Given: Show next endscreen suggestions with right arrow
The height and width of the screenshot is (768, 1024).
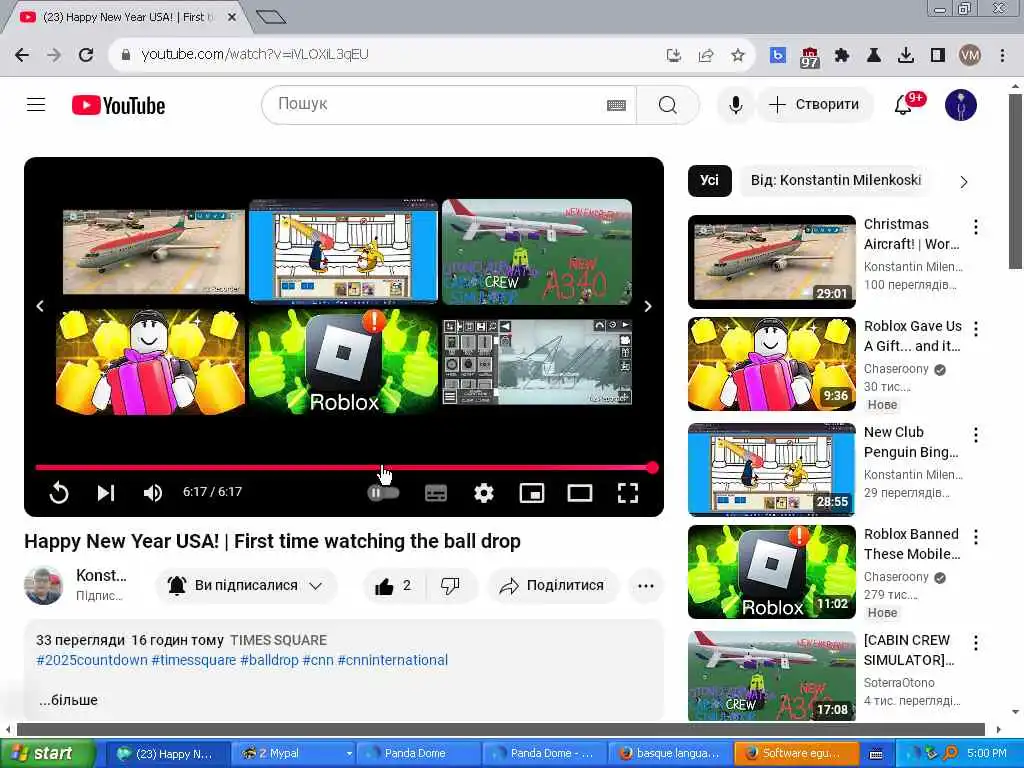Looking at the screenshot, I should click(x=647, y=306).
